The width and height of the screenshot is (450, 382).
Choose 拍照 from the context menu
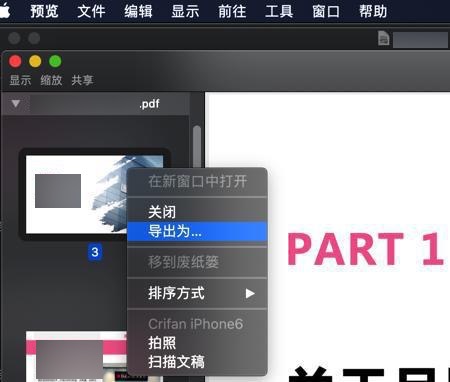(x=197, y=343)
